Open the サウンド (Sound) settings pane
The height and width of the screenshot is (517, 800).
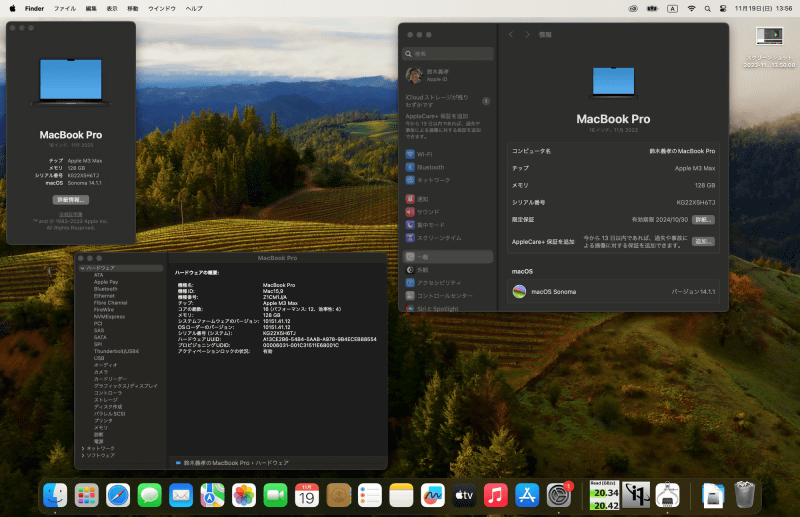pyautogui.click(x=428, y=212)
